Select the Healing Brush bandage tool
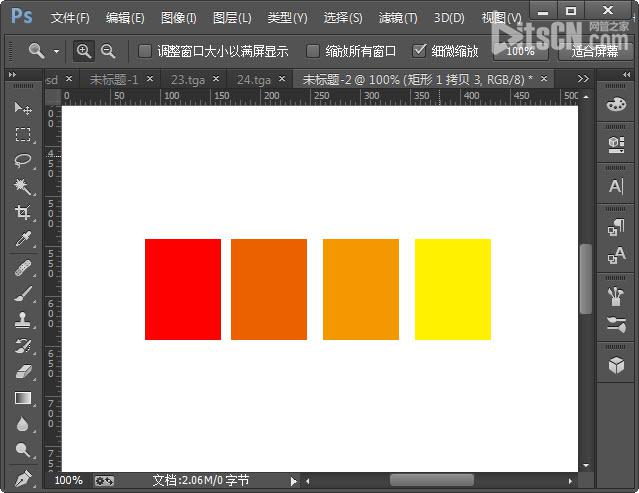639x493 pixels. (23, 269)
